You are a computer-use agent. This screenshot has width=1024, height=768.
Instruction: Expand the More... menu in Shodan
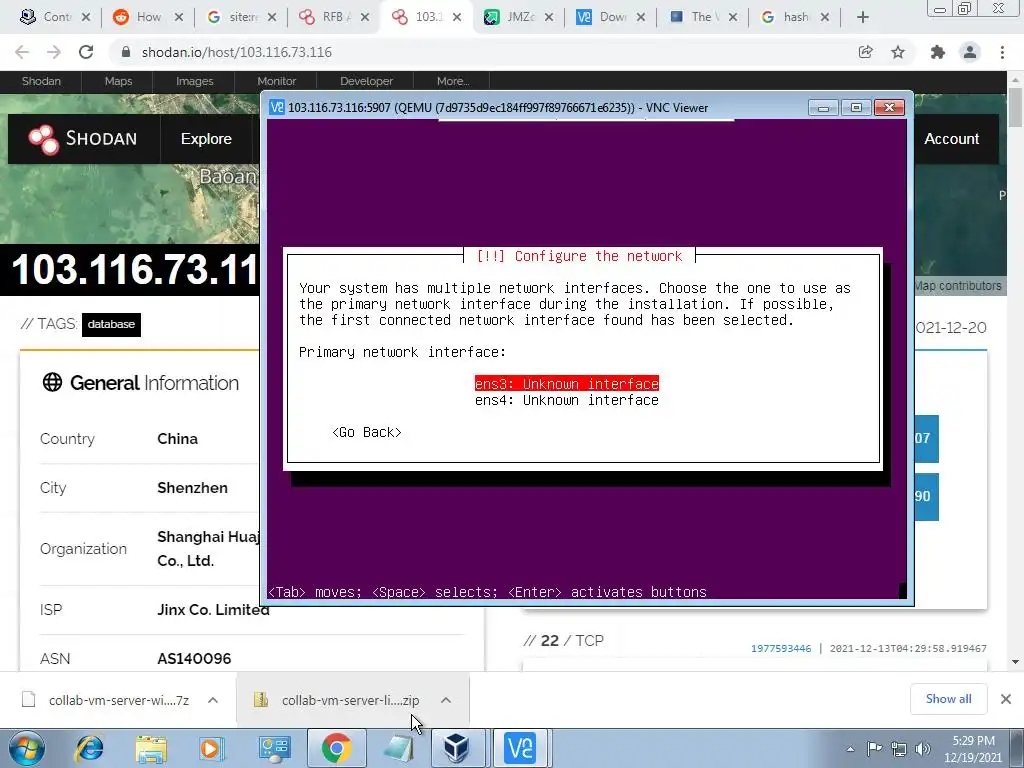[x=453, y=81]
